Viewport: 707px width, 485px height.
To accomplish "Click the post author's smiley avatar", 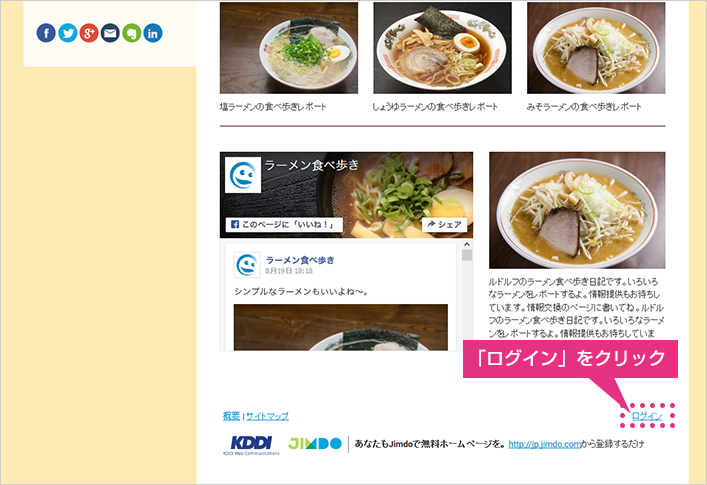I will (247, 265).
